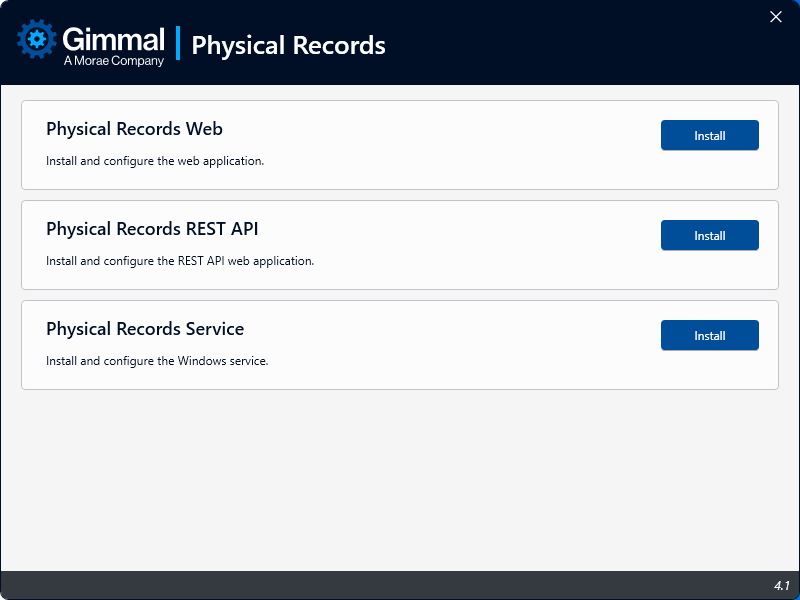
Task: Click the "A Morae Company" tagline
Action: 113,61
